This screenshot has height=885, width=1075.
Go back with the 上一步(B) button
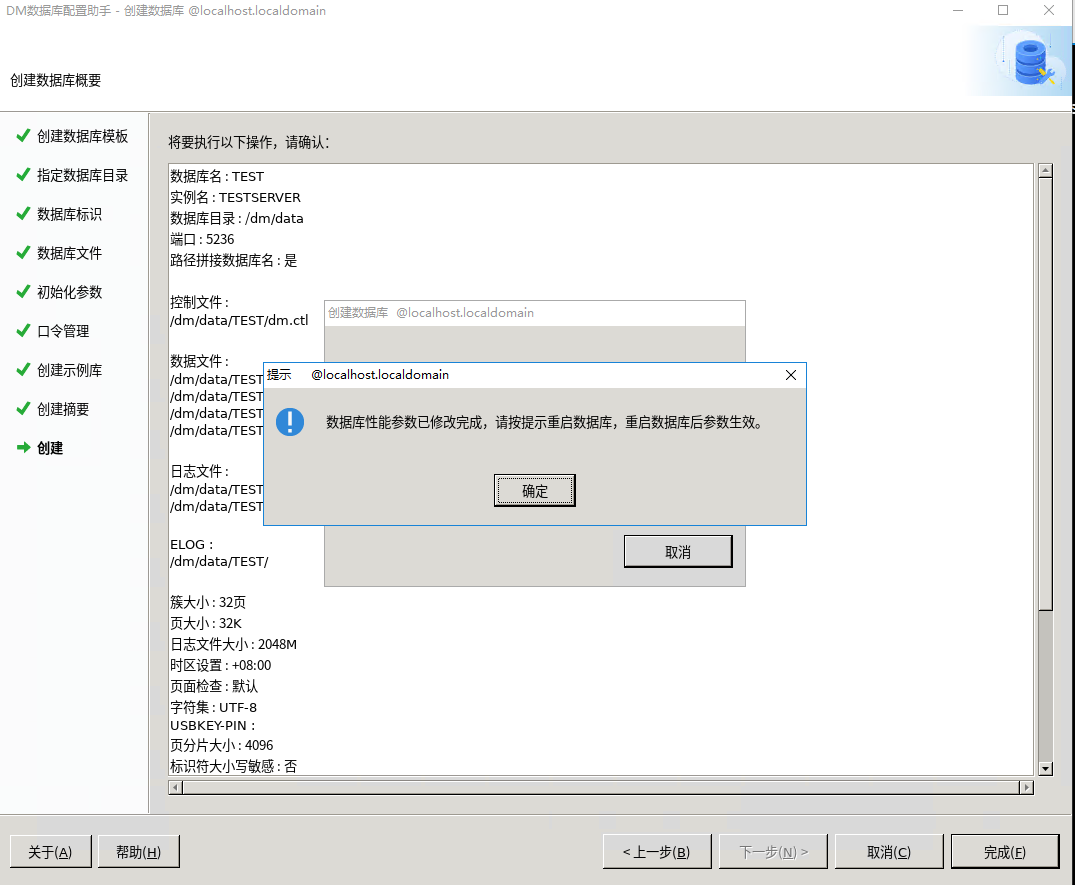(x=655, y=852)
